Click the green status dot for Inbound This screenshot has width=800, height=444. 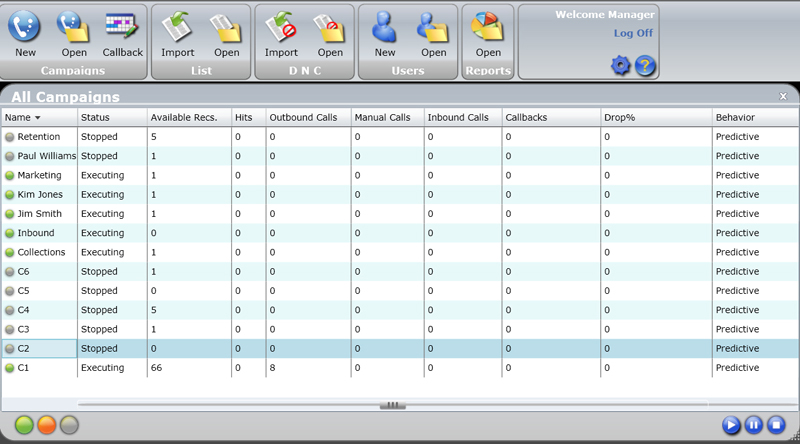tap(10, 233)
